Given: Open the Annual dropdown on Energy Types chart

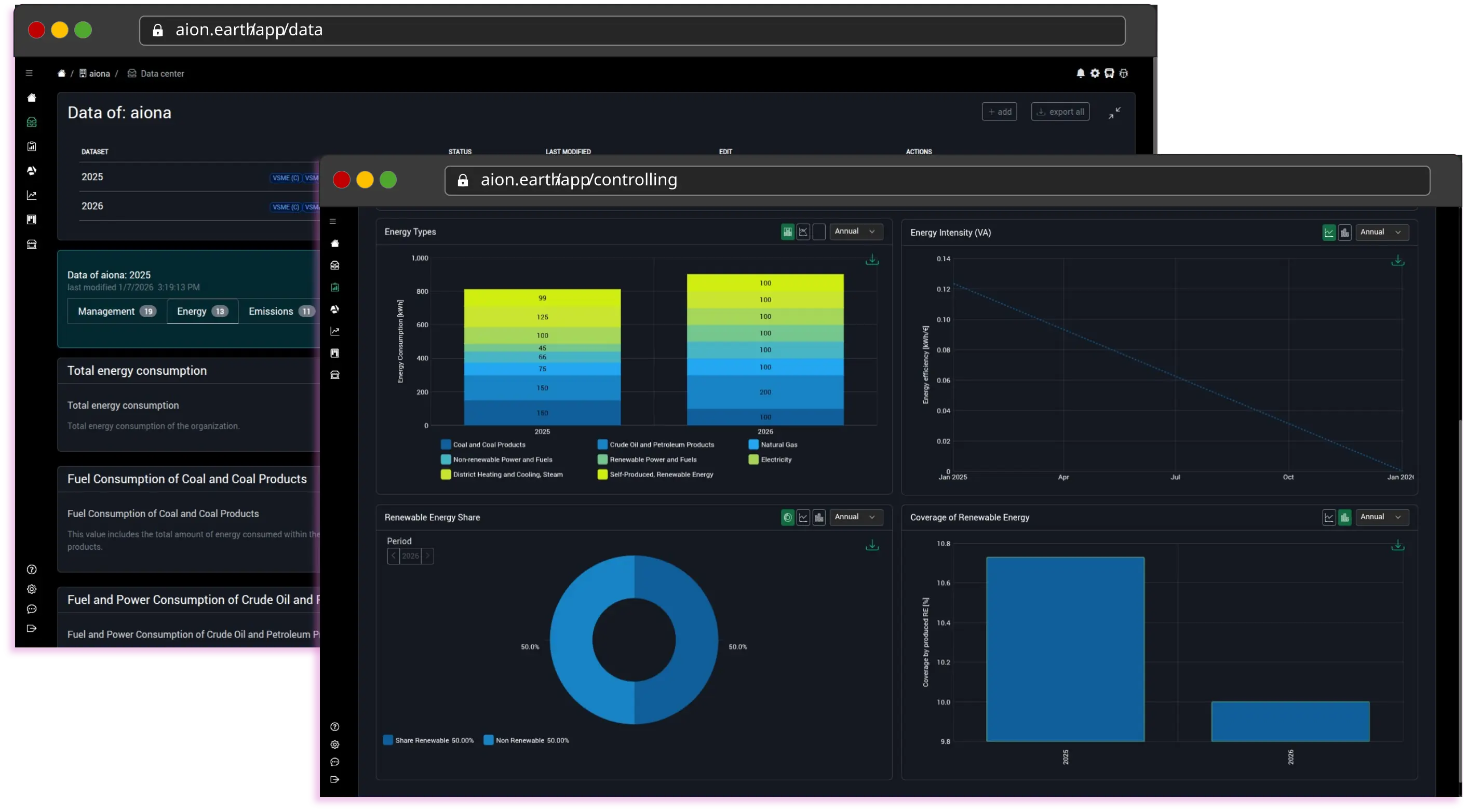Looking at the screenshot, I should [x=856, y=231].
